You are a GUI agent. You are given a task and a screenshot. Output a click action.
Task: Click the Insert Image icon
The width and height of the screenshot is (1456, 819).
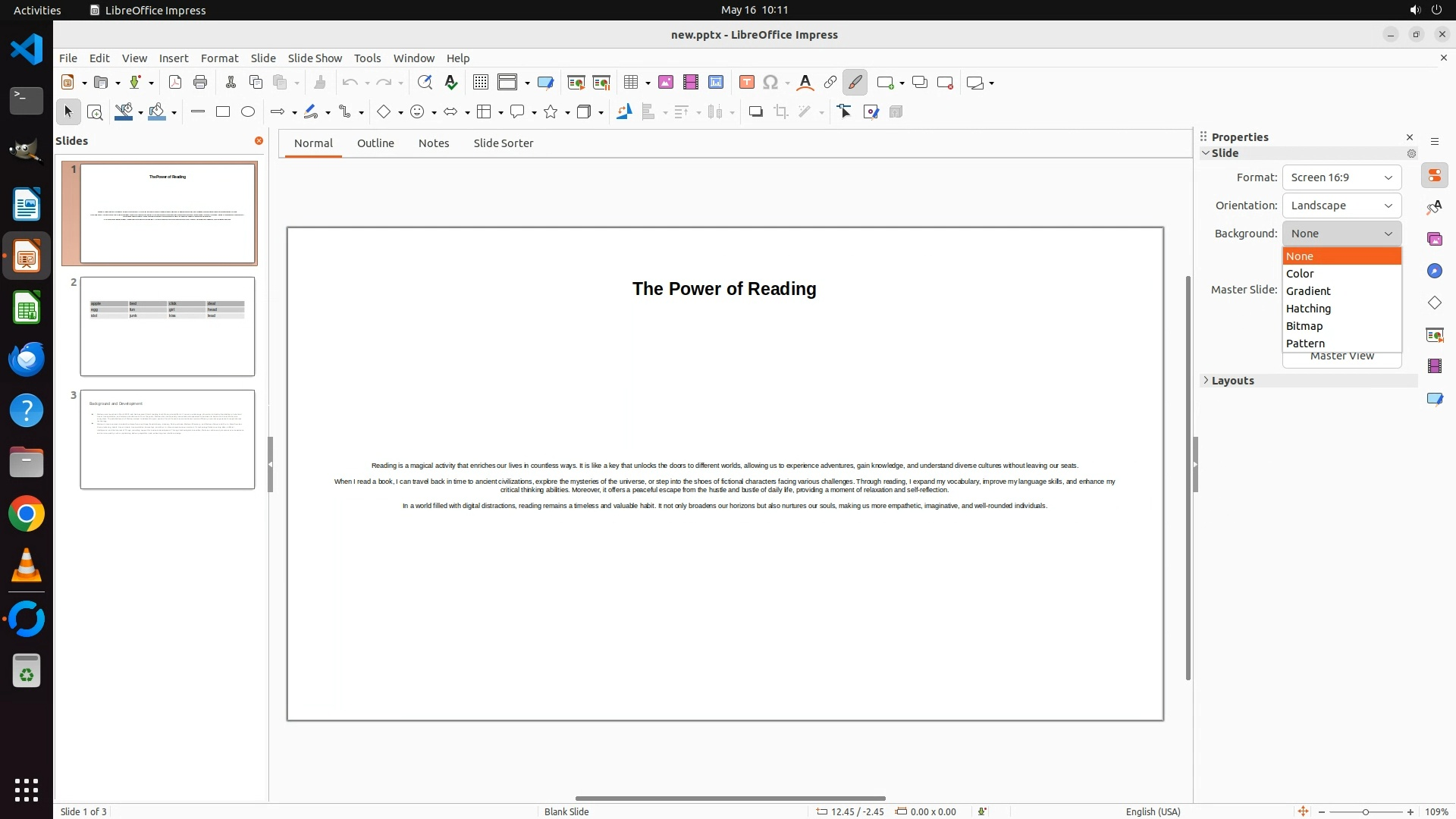(666, 83)
